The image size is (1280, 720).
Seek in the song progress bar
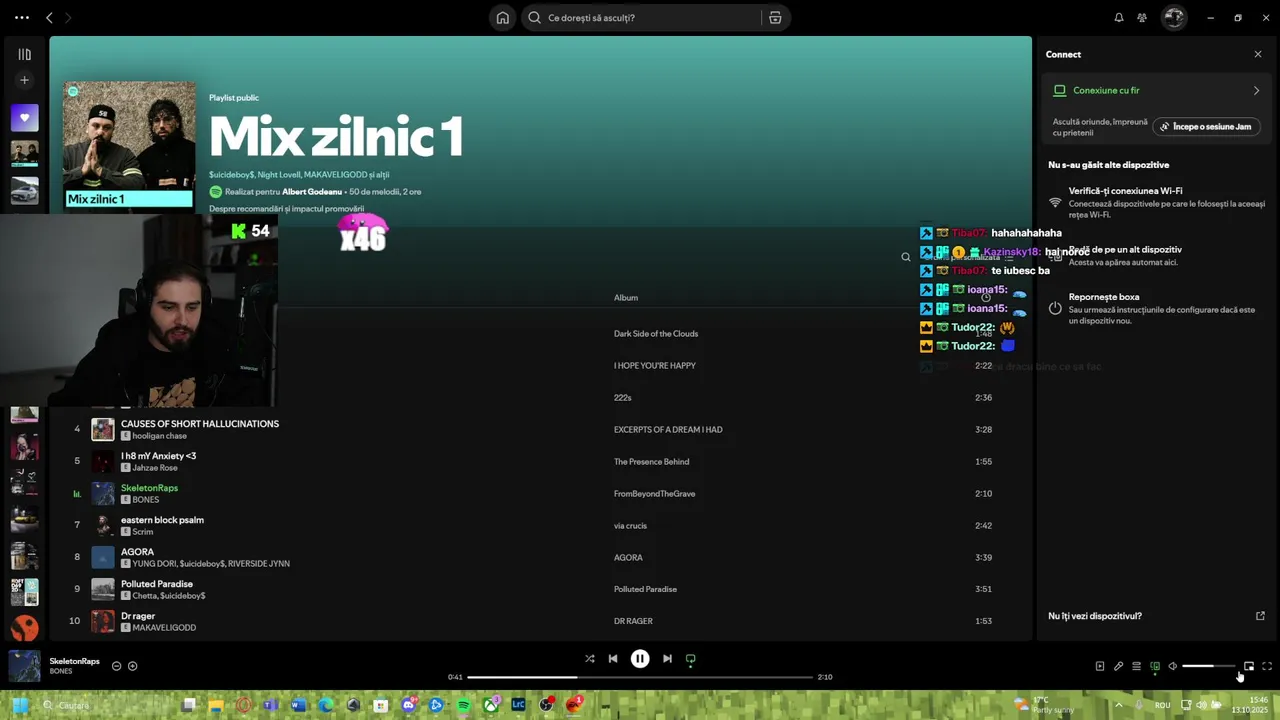click(x=640, y=677)
